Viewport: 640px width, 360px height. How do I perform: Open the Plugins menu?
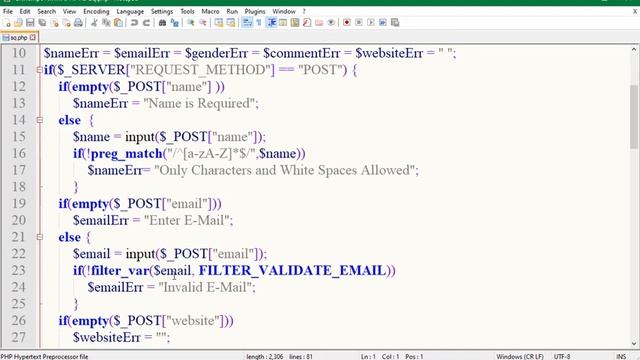[255, 11]
